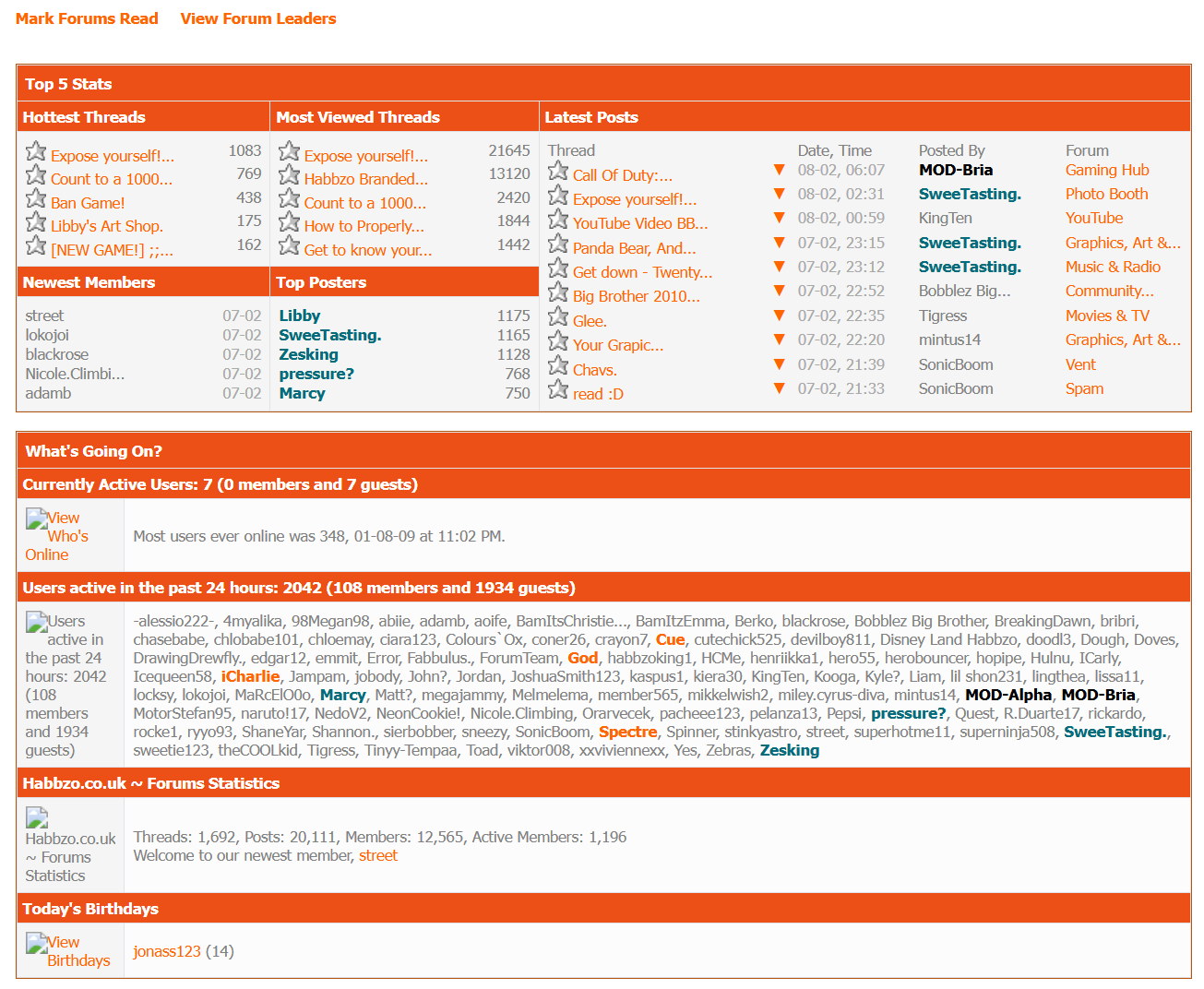Click orange arrow beside 08-02, 06:07 post
The height and width of the screenshot is (989, 1204).
(779, 170)
